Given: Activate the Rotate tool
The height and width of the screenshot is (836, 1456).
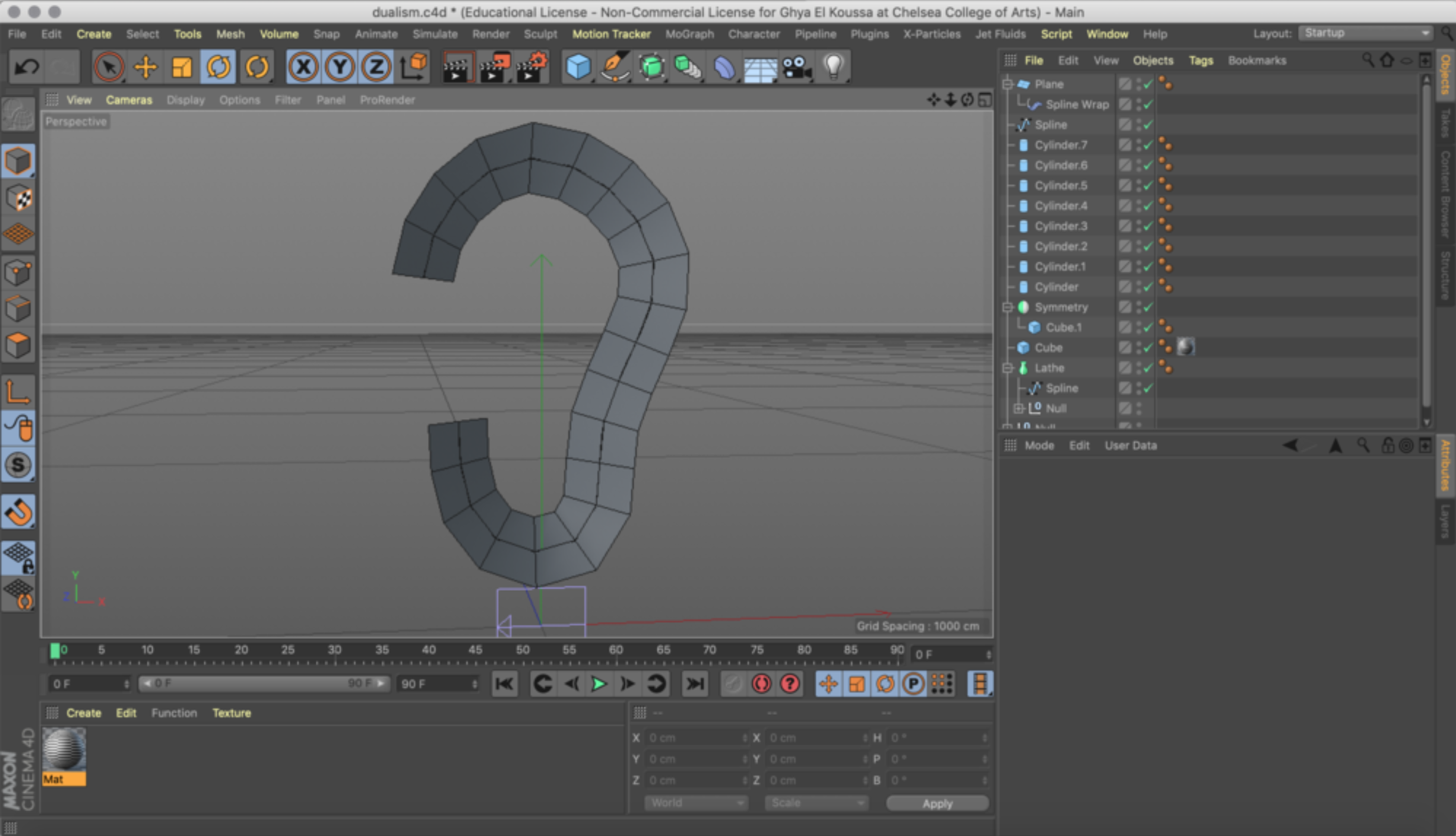Looking at the screenshot, I should (x=219, y=66).
